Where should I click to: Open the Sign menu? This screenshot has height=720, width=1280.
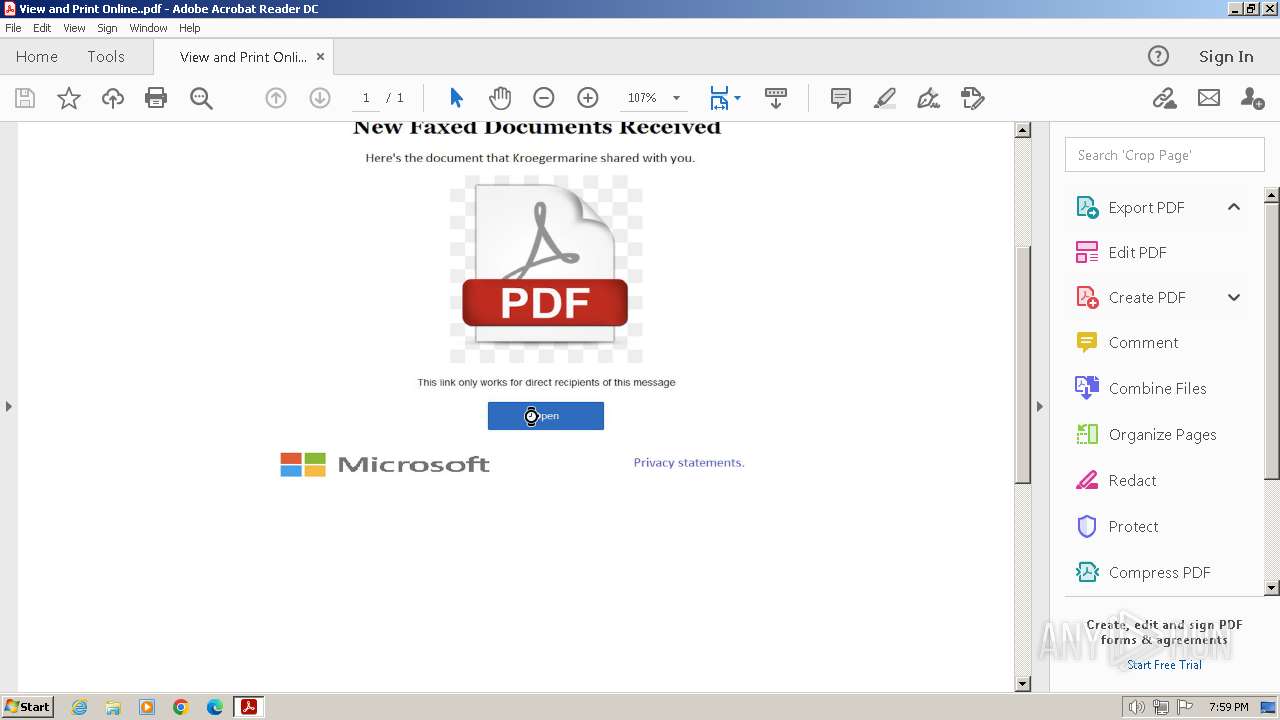click(x=107, y=28)
